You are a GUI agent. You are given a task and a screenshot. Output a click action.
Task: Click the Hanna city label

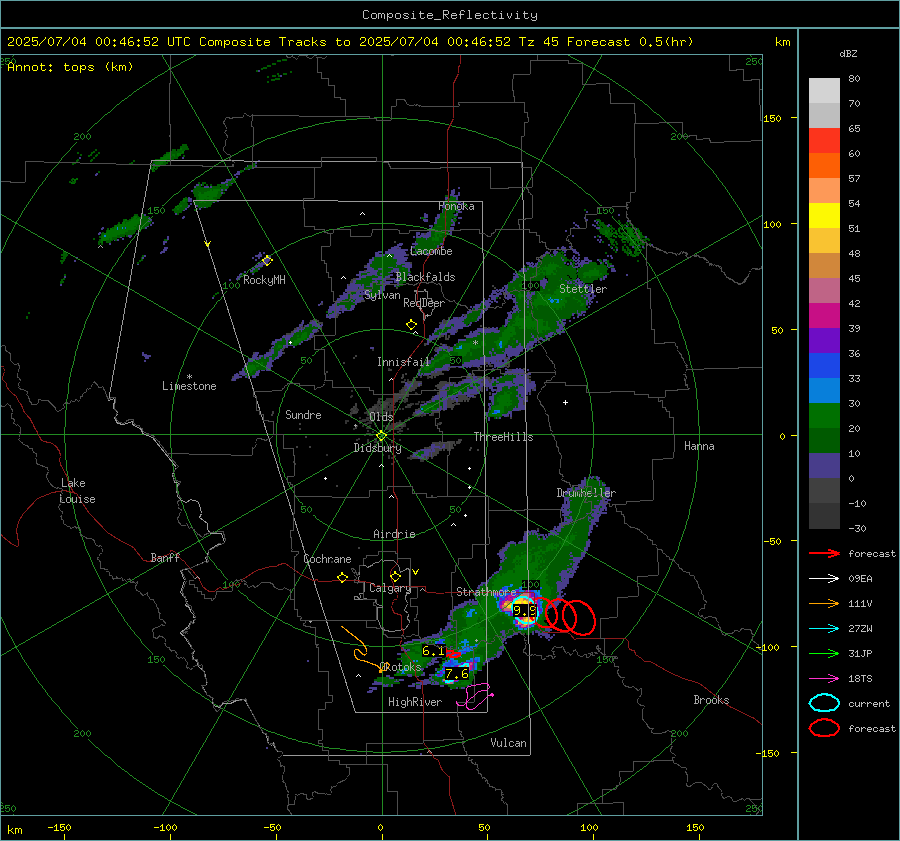click(x=699, y=446)
